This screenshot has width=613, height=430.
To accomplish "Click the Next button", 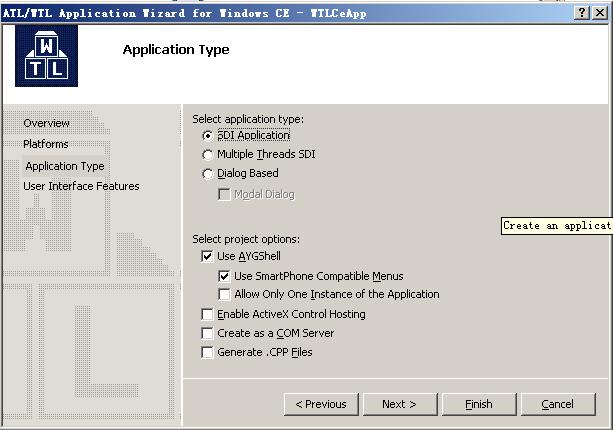I will (x=400, y=404).
